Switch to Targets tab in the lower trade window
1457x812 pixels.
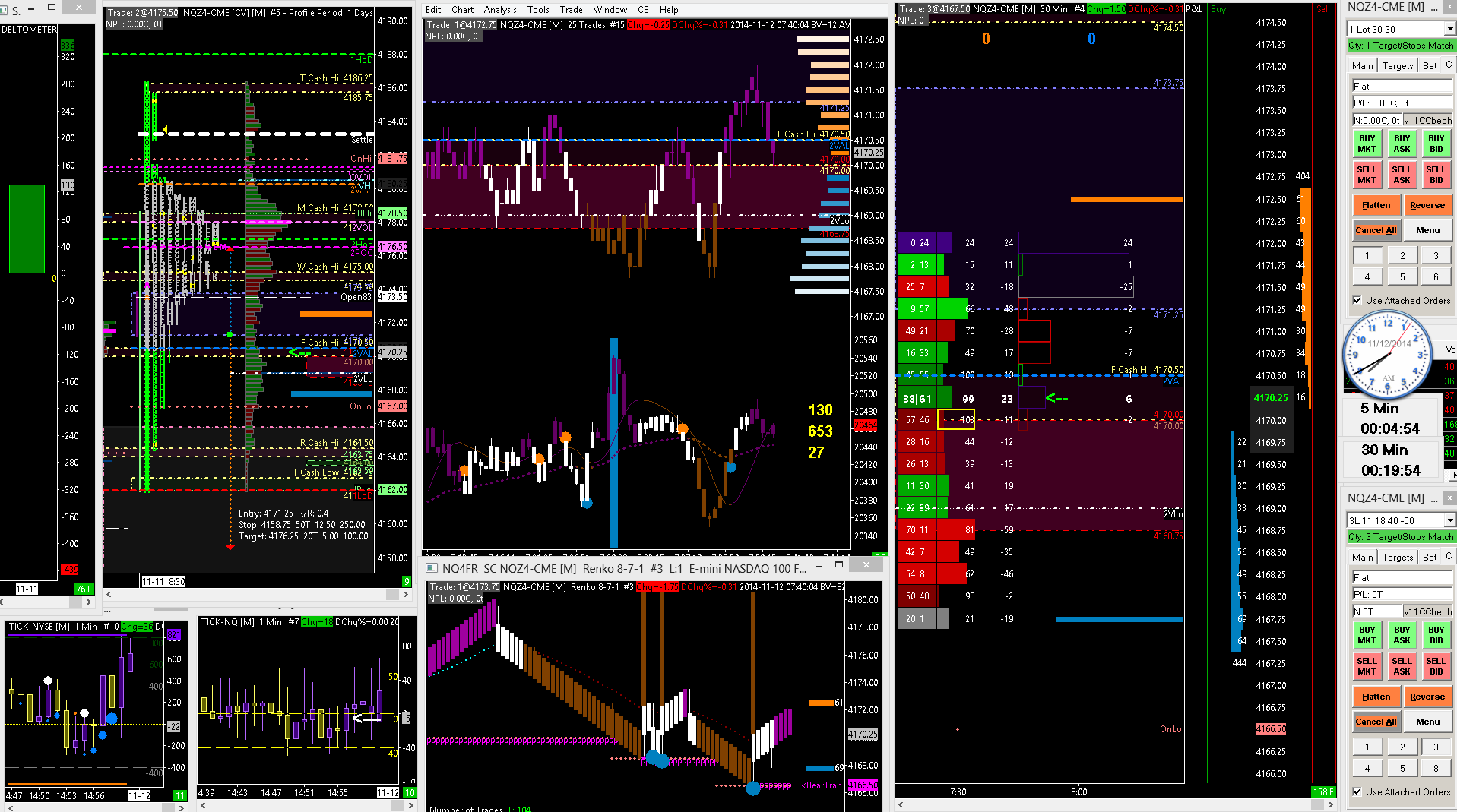pyautogui.click(x=1398, y=558)
